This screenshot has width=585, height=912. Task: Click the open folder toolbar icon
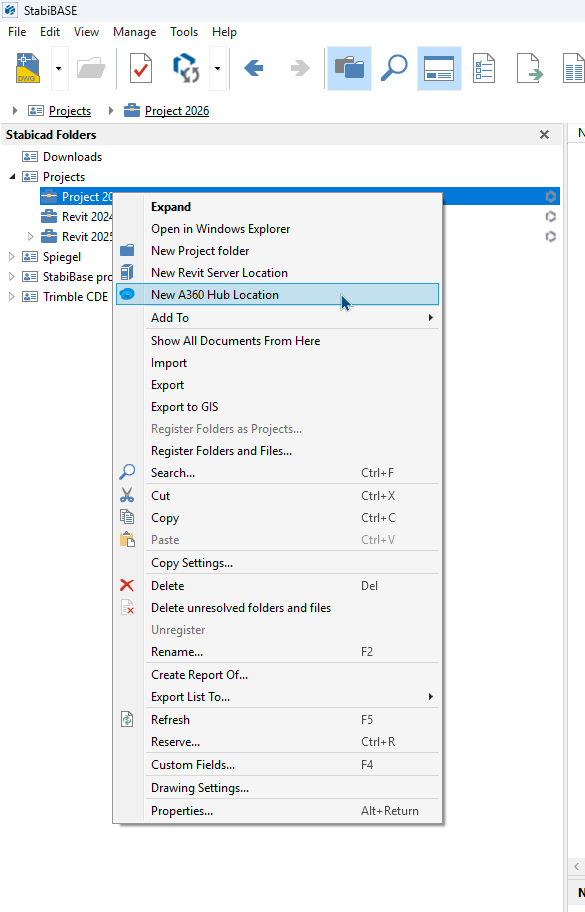91,69
